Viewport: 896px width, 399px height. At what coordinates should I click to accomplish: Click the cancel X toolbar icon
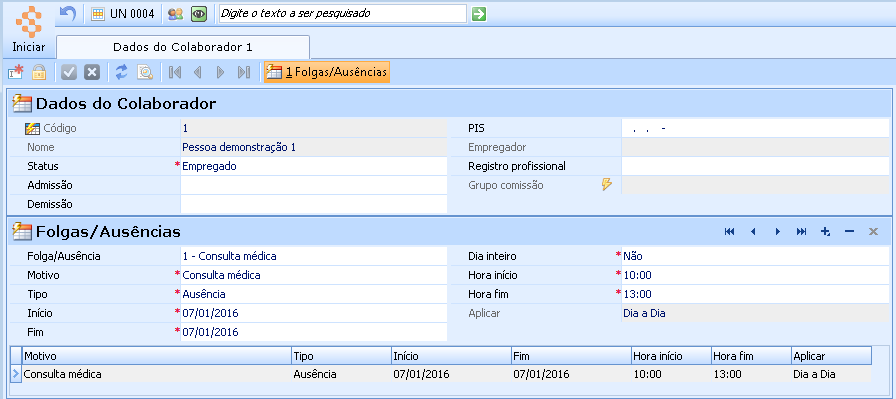tap(91, 73)
